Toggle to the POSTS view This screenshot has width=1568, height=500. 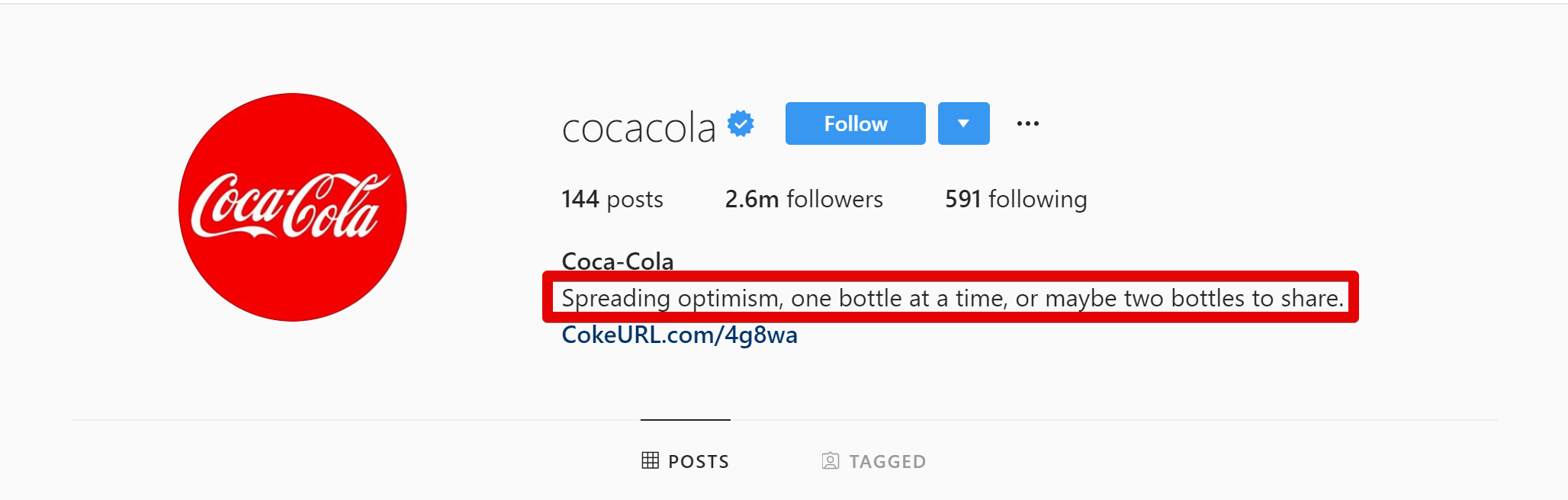(684, 460)
